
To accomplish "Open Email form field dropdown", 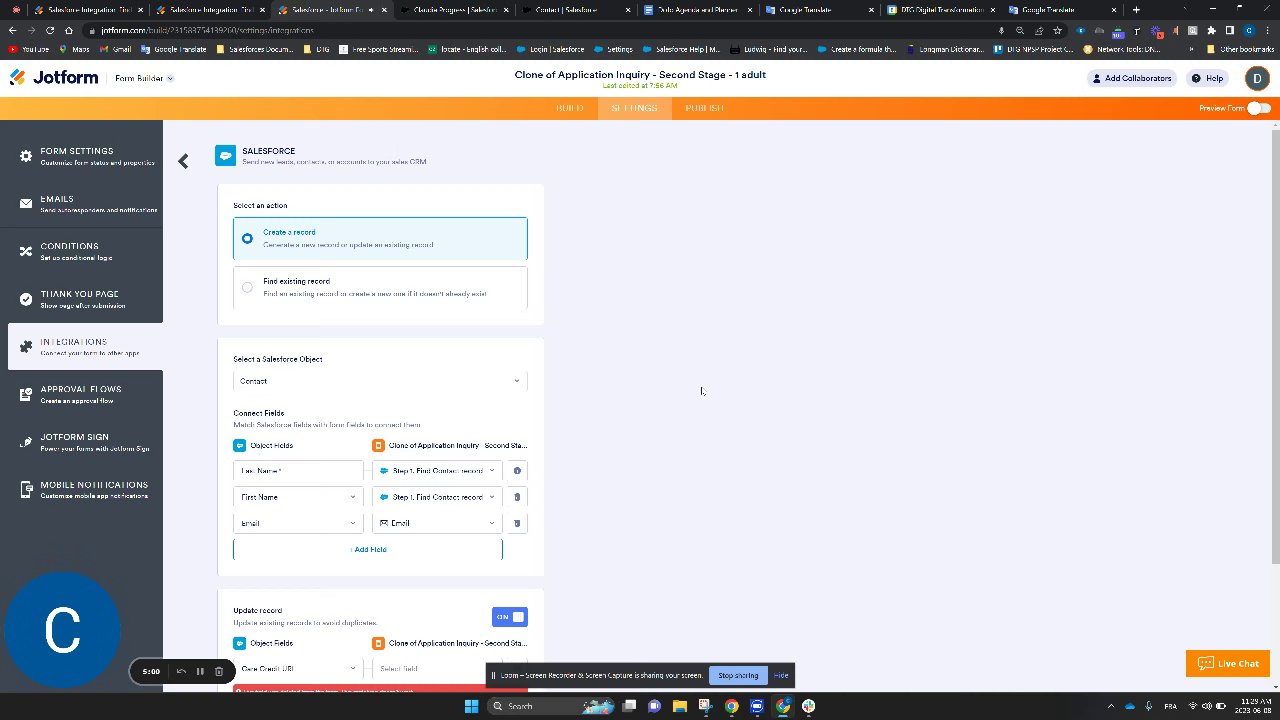I will point(437,523).
